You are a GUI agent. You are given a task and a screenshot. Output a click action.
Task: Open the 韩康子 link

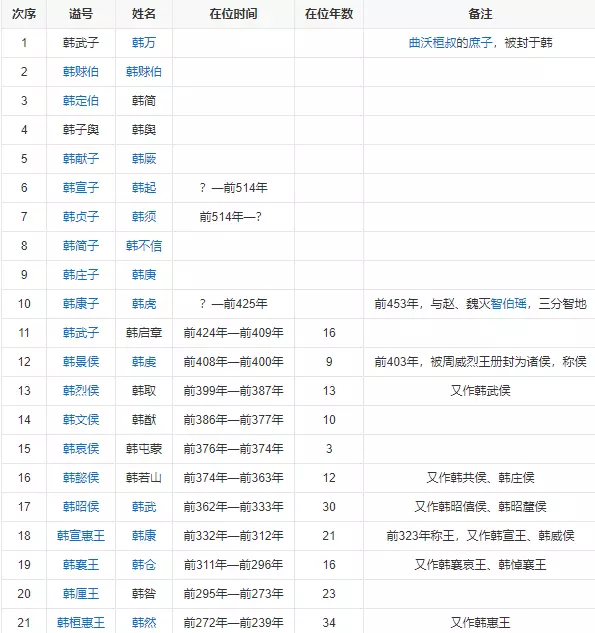click(81, 304)
